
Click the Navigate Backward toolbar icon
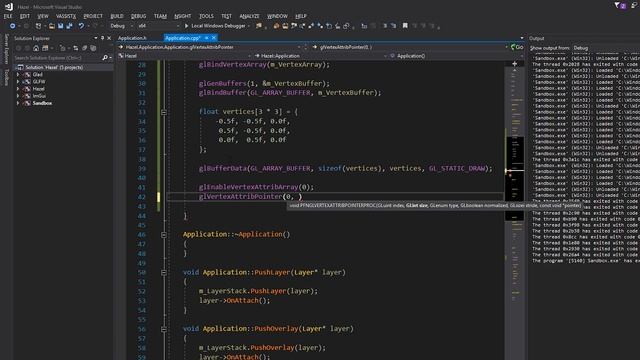click(x=13, y=26)
